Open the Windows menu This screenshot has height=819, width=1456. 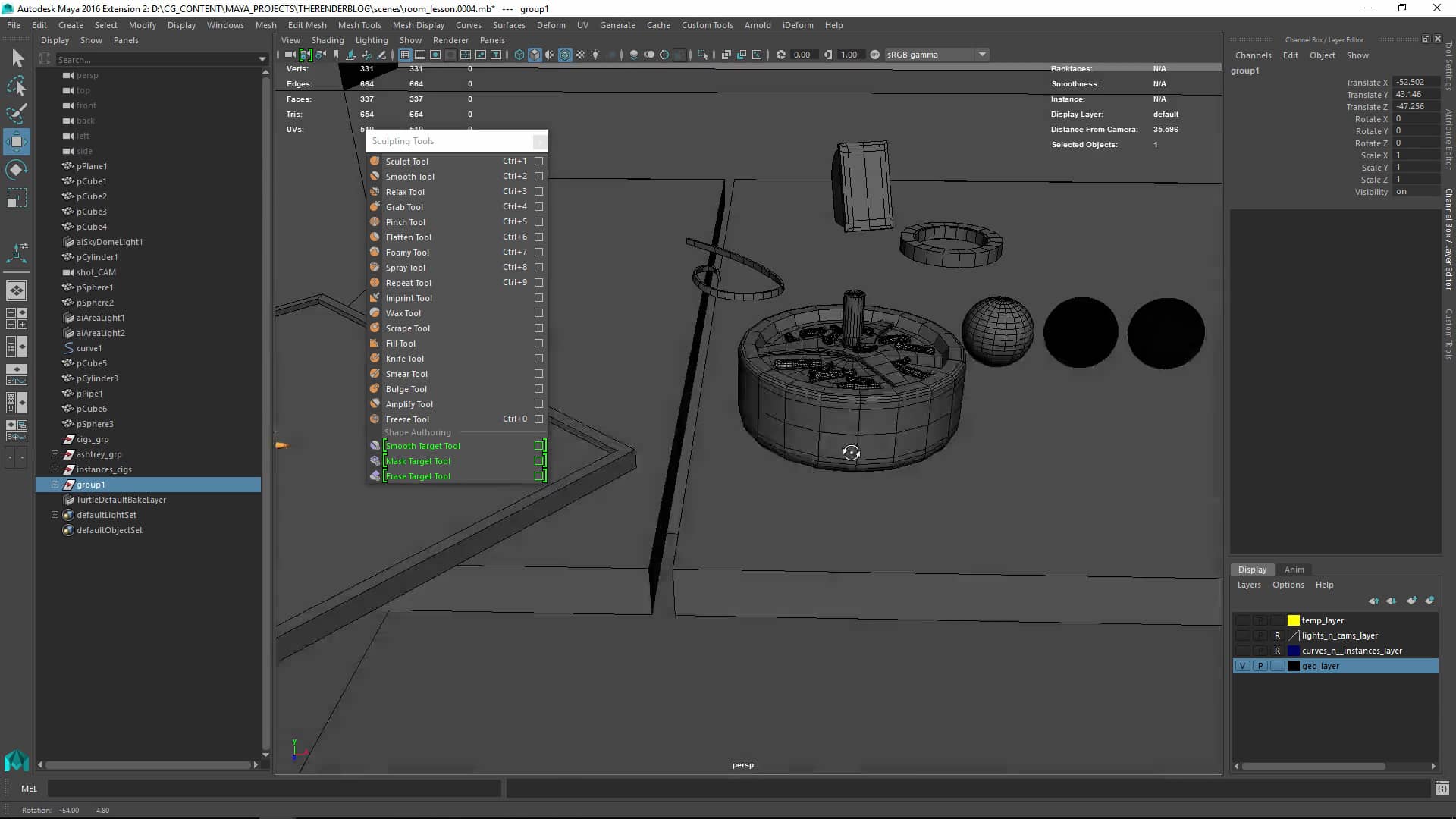tap(224, 24)
